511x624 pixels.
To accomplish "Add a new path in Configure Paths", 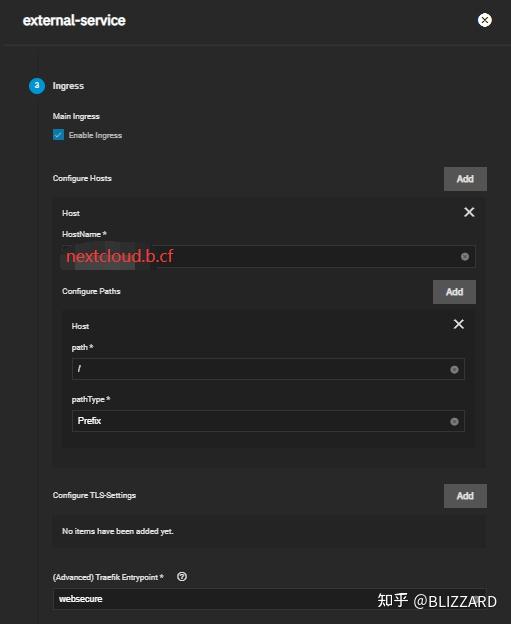I will 454,292.
